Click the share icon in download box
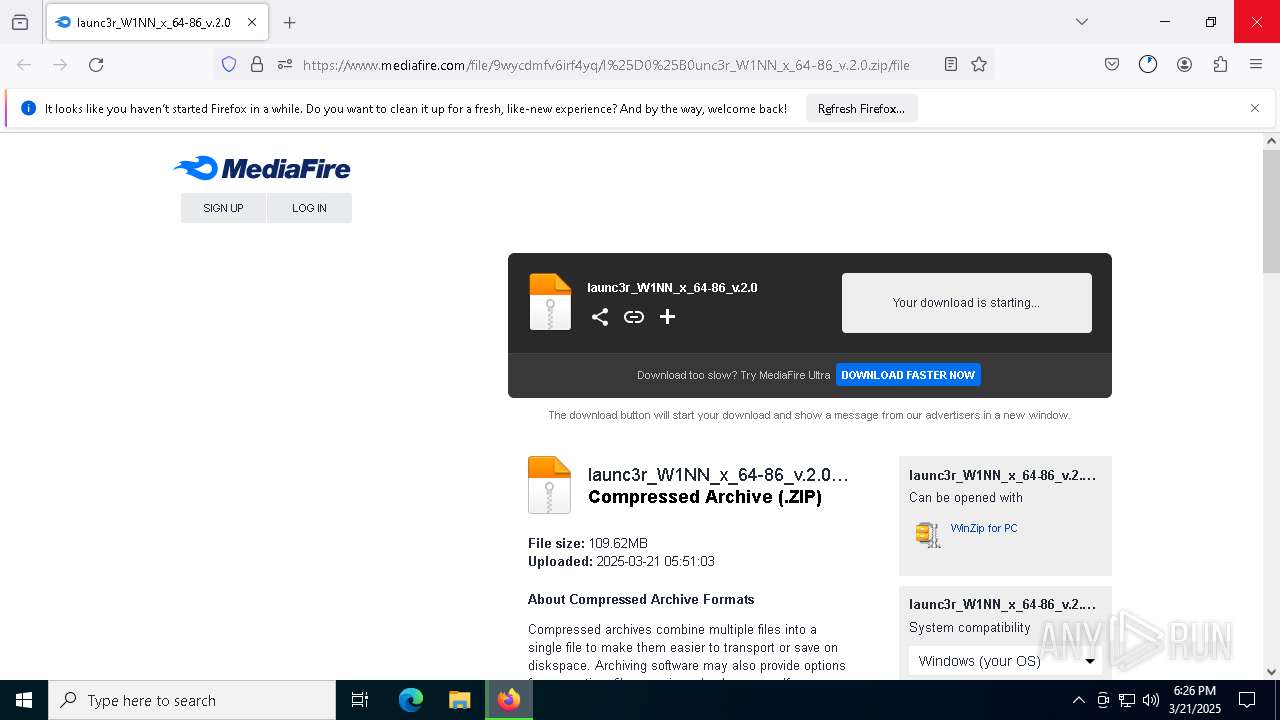Image resolution: width=1280 pixels, height=720 pixels. pos(600,317)
